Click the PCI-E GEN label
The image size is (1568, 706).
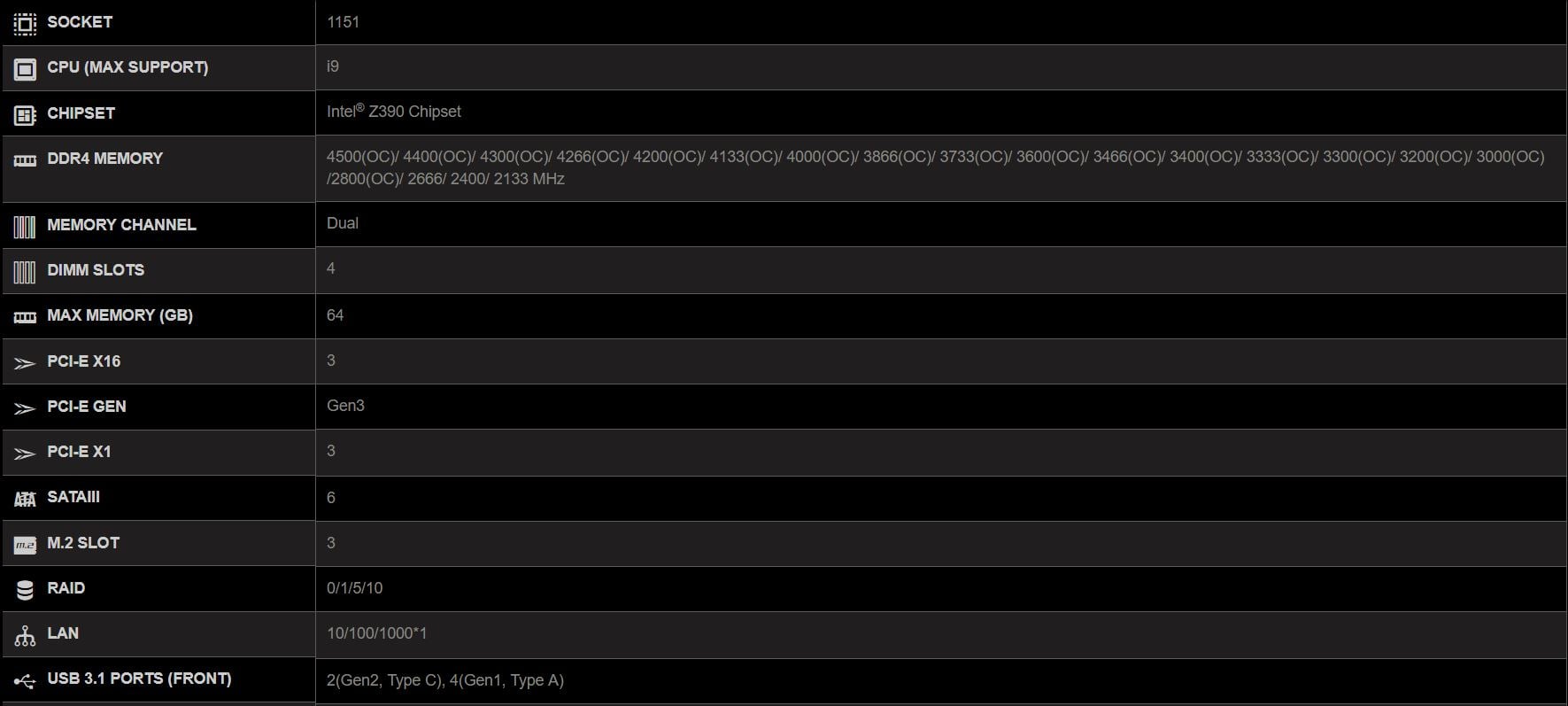(x=86, y=407)
